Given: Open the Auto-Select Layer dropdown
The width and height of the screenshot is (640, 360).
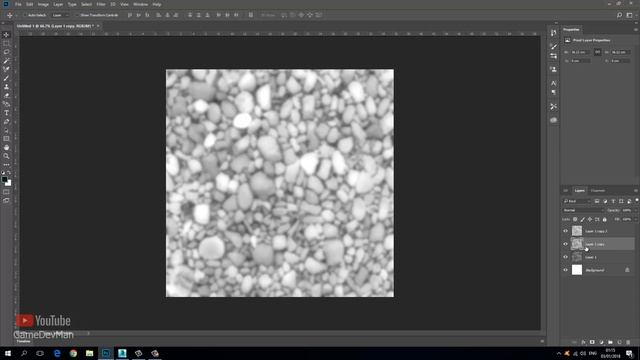Looking at the screenshot, I should point(60,15).
